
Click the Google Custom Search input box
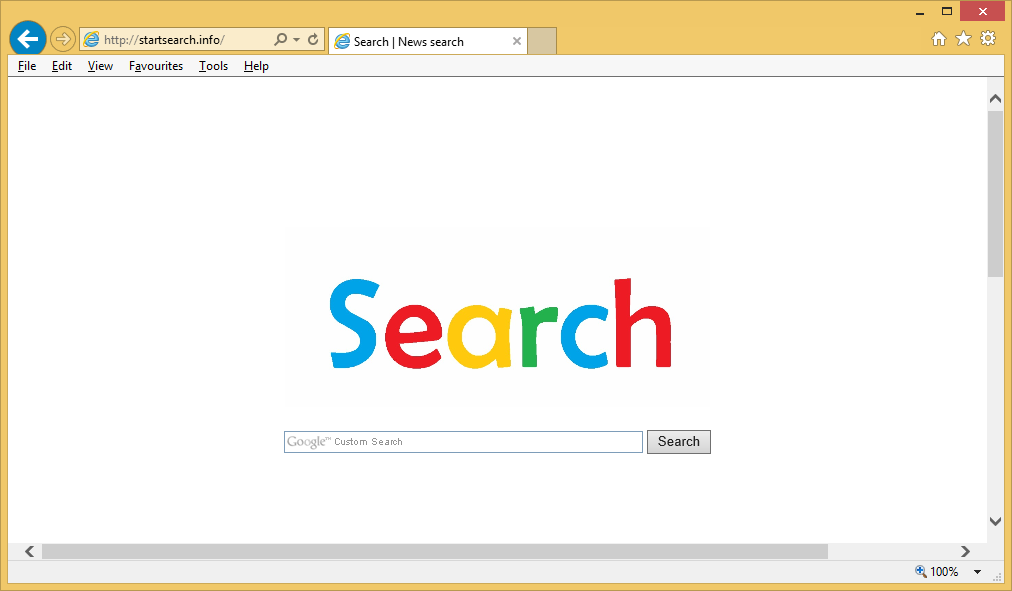(x=463, y=442)
